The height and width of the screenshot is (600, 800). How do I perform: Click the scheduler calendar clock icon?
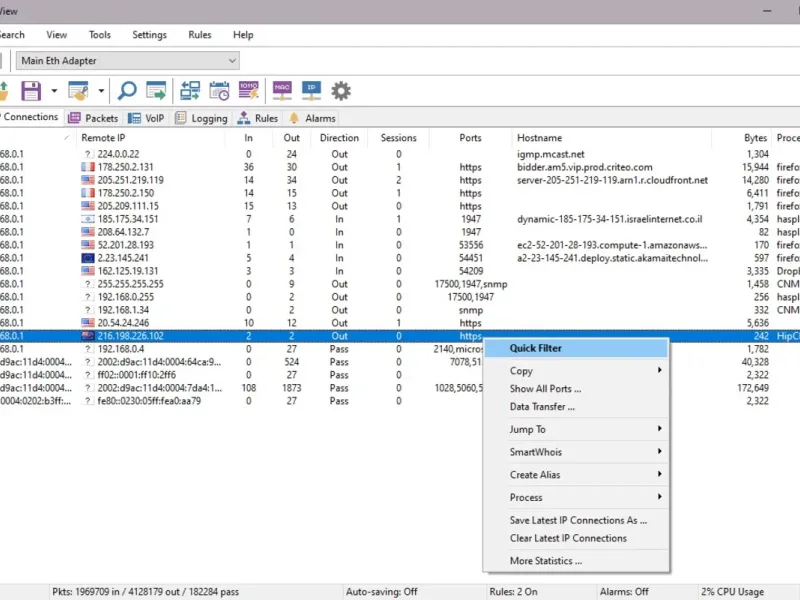click(220, 91)
